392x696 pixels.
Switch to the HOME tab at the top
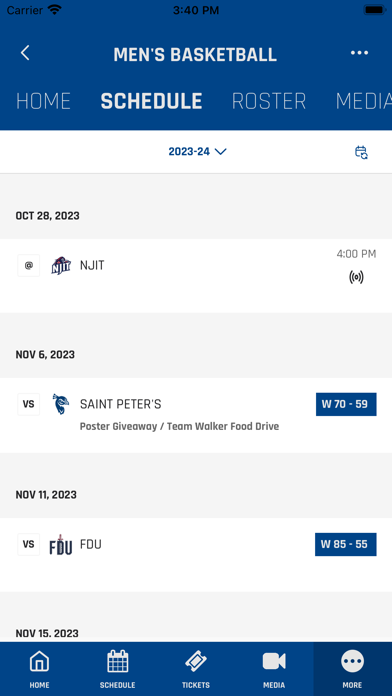[44, 102]
